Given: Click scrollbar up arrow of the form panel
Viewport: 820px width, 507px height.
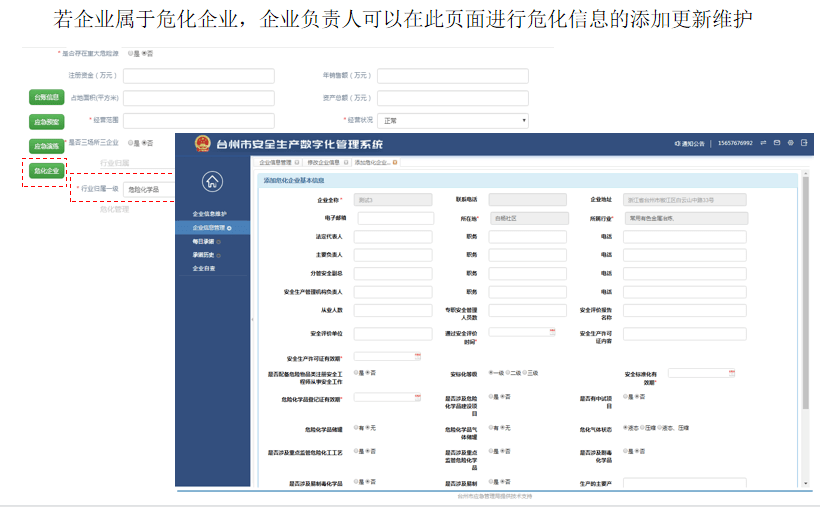Looking at the screenshot, I should 805,173.
